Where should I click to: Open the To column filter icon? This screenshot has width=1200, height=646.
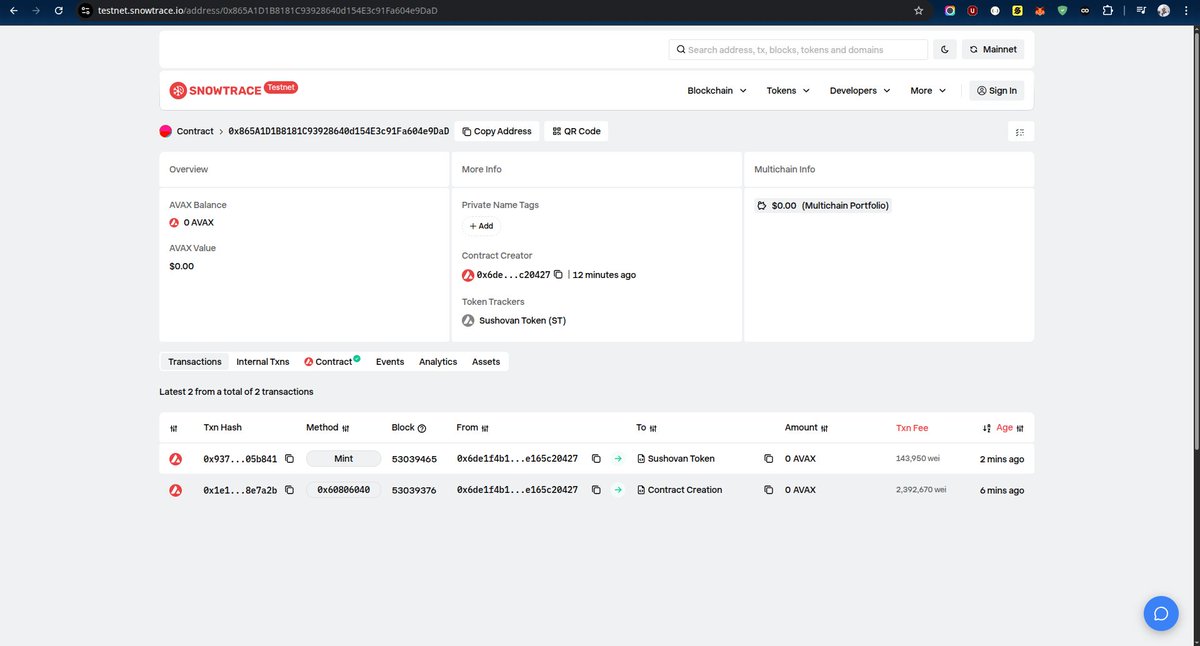click(653, 428)
